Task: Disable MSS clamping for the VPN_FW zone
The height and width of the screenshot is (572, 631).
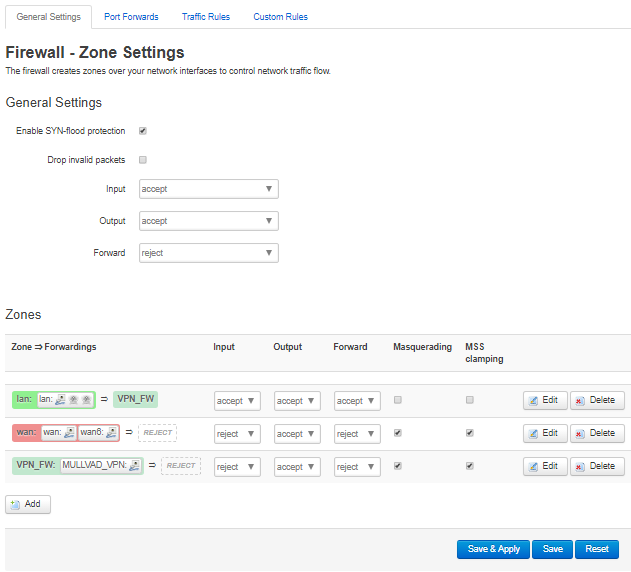Action: 470,466
